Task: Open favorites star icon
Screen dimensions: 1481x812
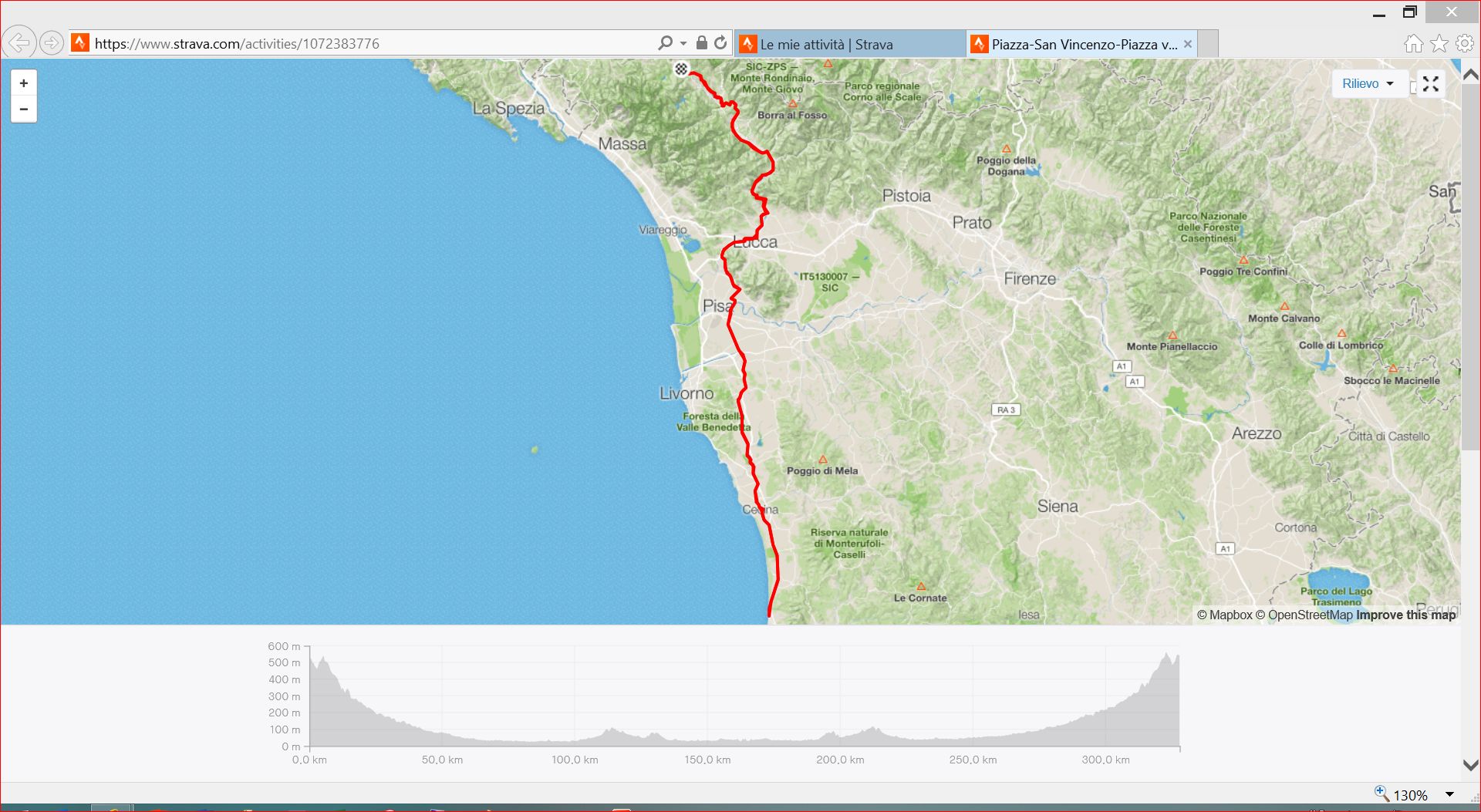Action: (x=1439, y=43)
